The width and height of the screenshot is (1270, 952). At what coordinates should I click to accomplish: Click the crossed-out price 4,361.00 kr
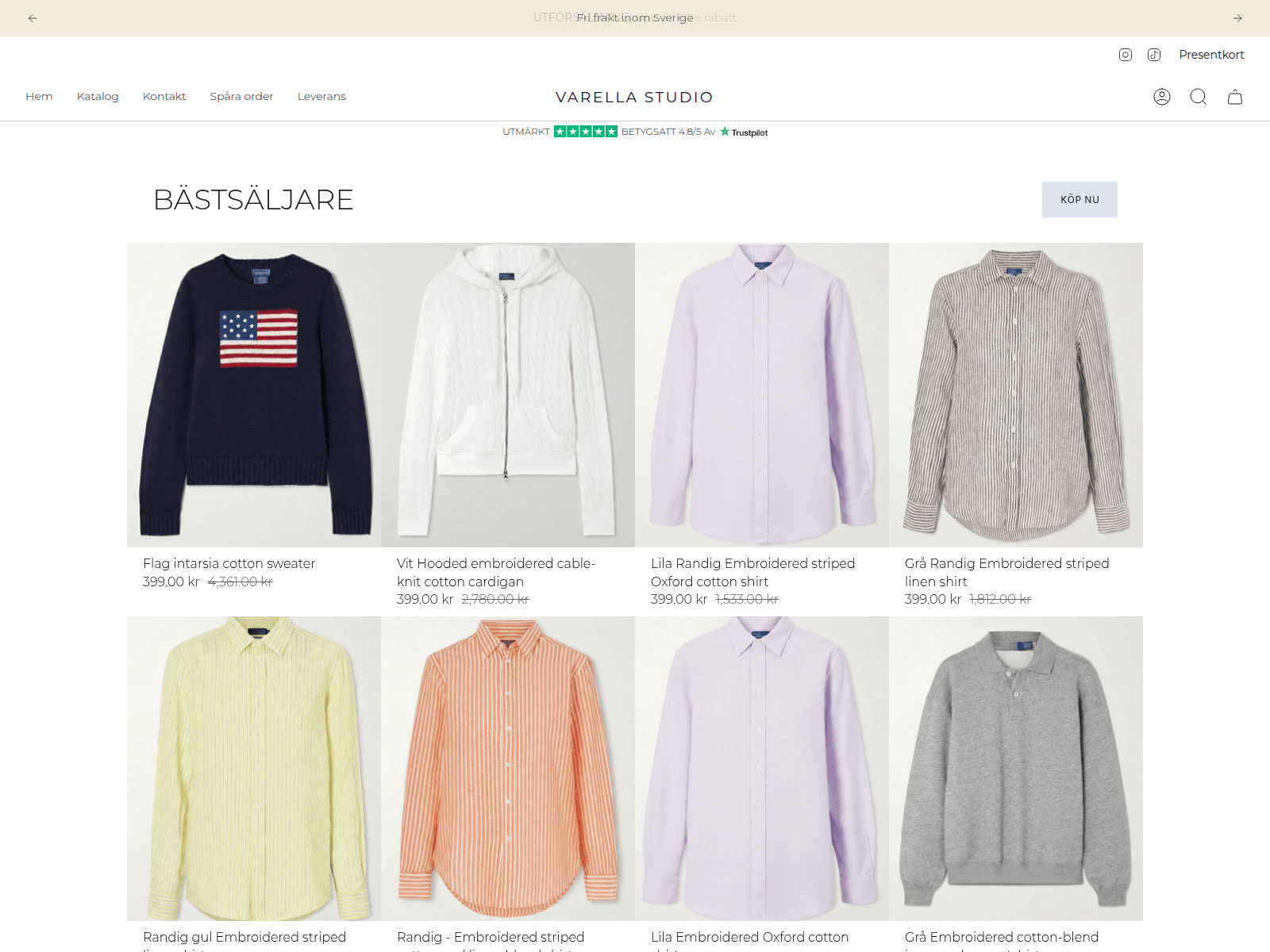click(241, 582)
